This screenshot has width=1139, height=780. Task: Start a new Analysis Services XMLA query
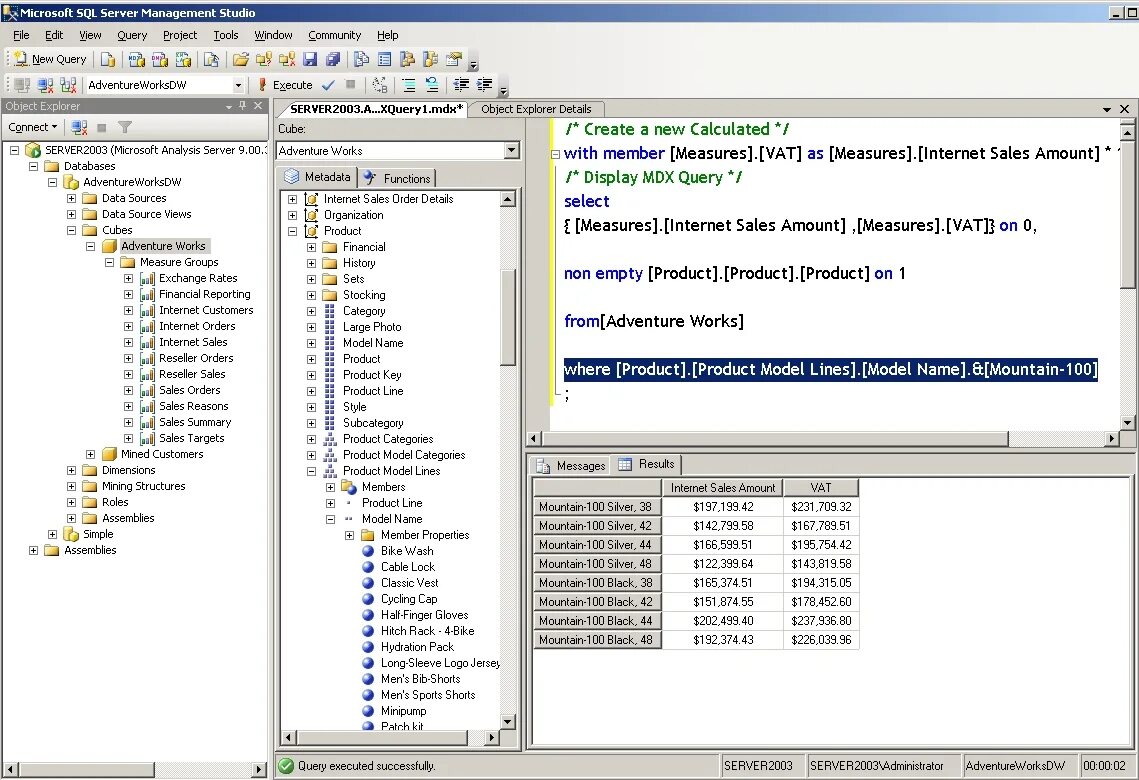pyautogui.click(x=183, y=60)
